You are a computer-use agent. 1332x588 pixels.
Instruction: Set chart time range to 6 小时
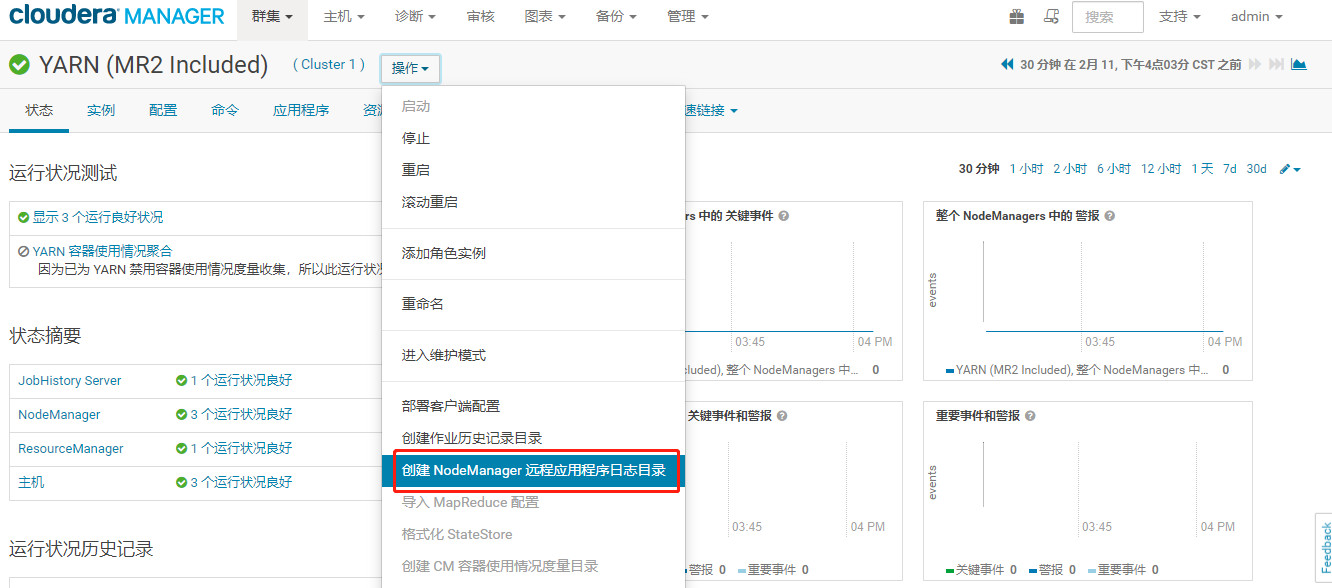tap(1113, 169)
